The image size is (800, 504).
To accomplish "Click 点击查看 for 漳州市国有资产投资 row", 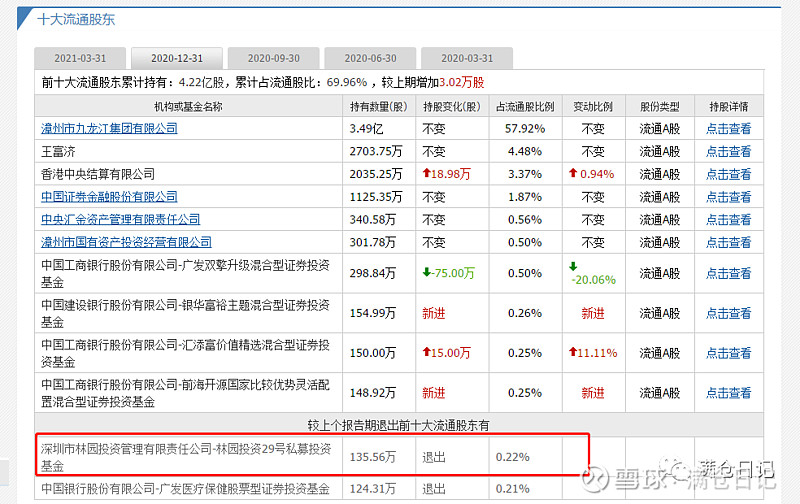I will [729, 242].
